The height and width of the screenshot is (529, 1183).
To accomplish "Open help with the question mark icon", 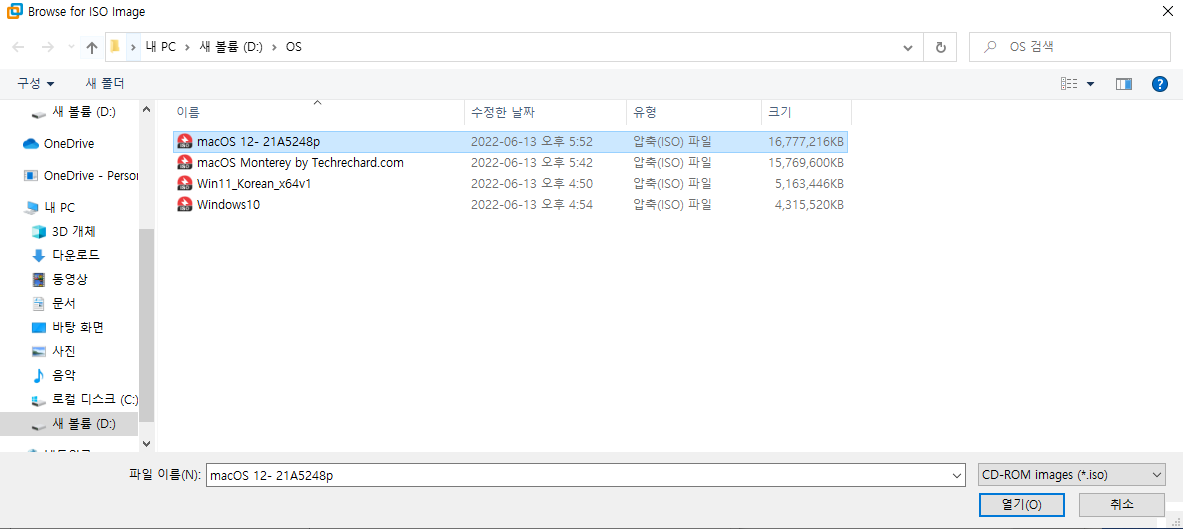I will coord(1160,84).
